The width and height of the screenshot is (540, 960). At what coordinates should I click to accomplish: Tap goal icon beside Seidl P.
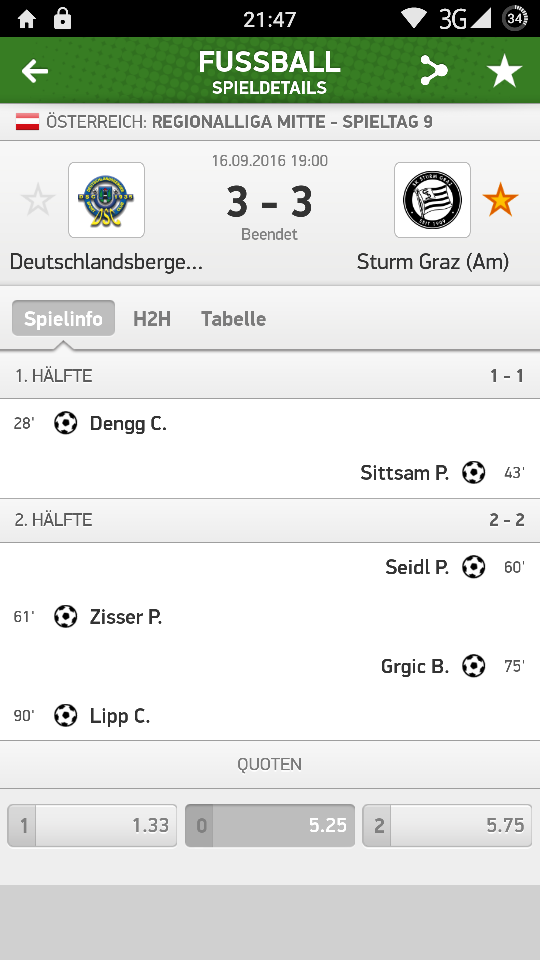(x=473, y=567)
